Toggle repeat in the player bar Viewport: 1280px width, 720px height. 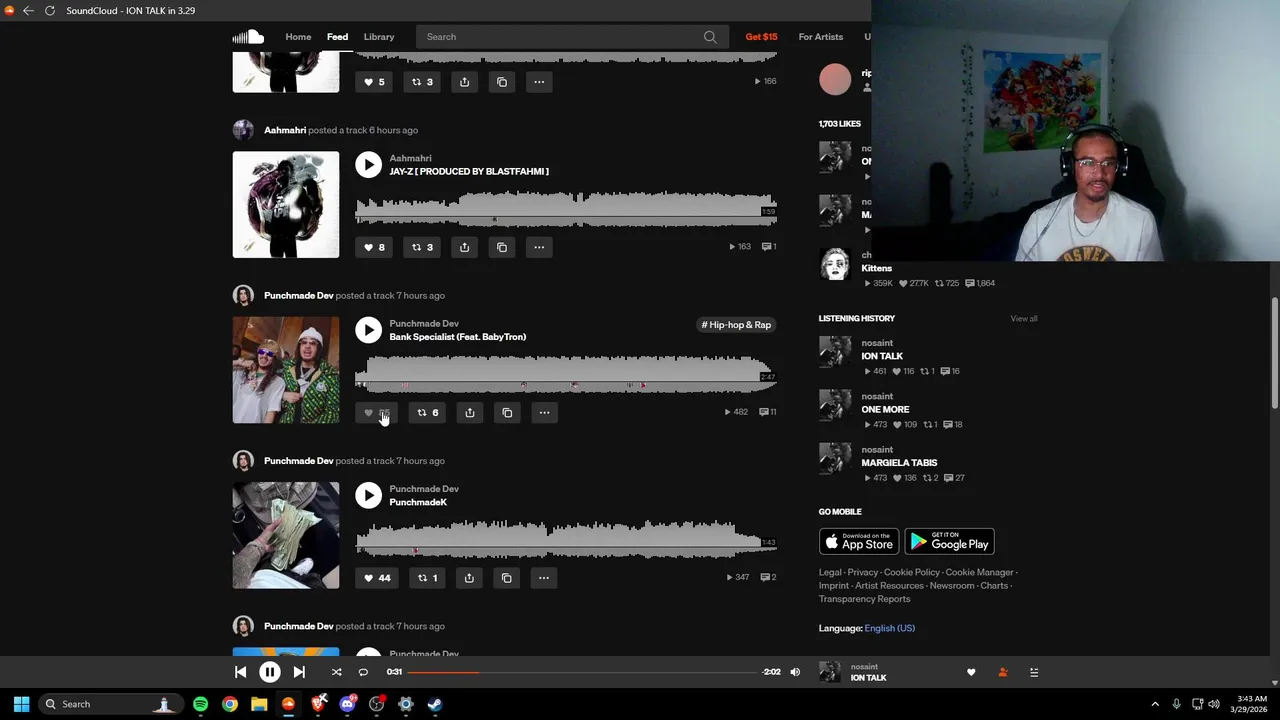point(363,672)
